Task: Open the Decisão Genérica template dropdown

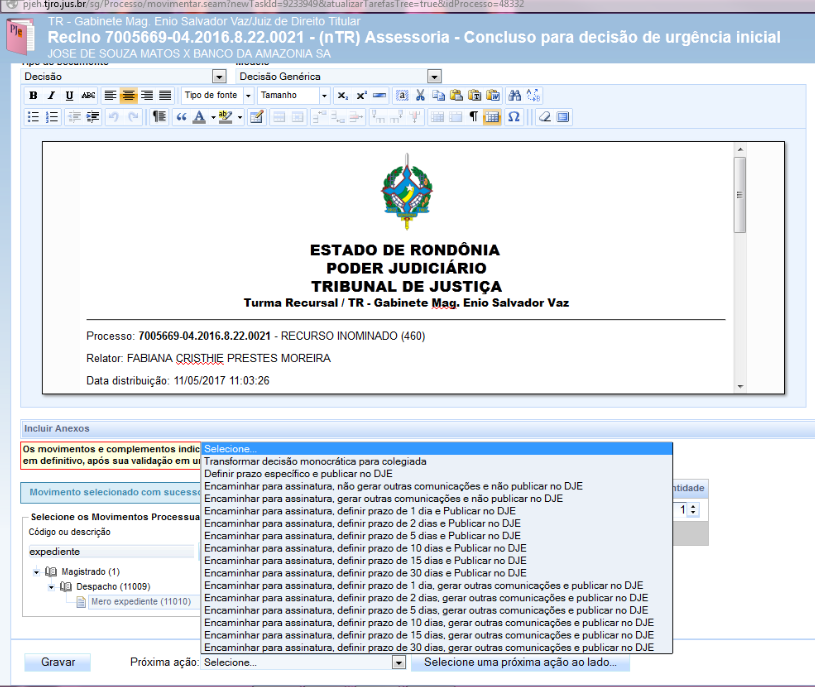Action: pos(435,76)
